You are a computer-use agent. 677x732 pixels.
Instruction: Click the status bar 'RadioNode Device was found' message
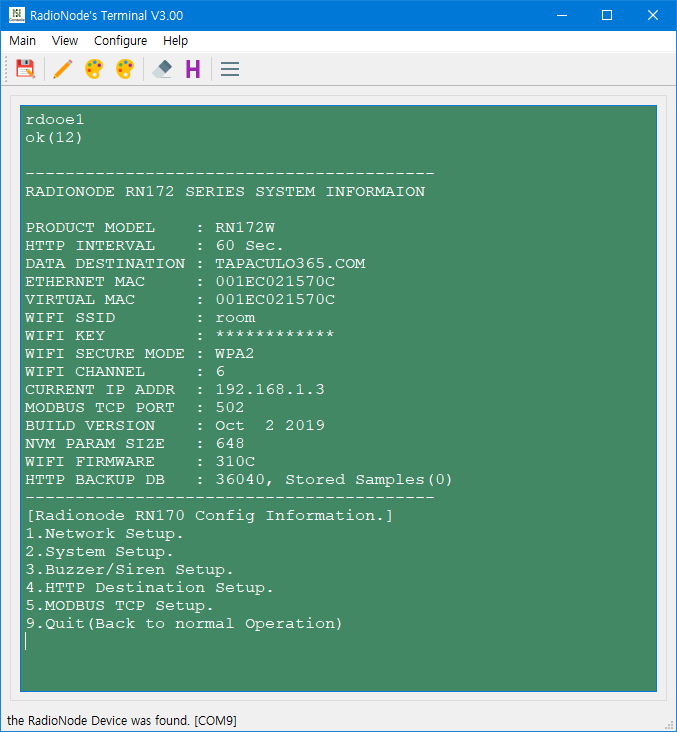point(121,721)
